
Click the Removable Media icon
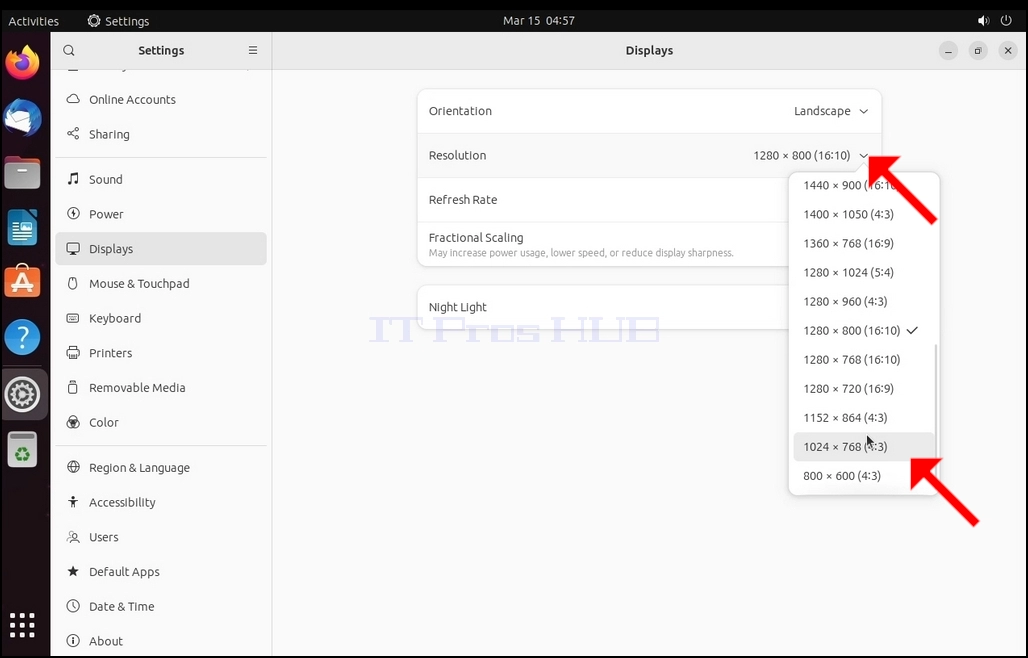pyautogui.click(x=73, y=387)
